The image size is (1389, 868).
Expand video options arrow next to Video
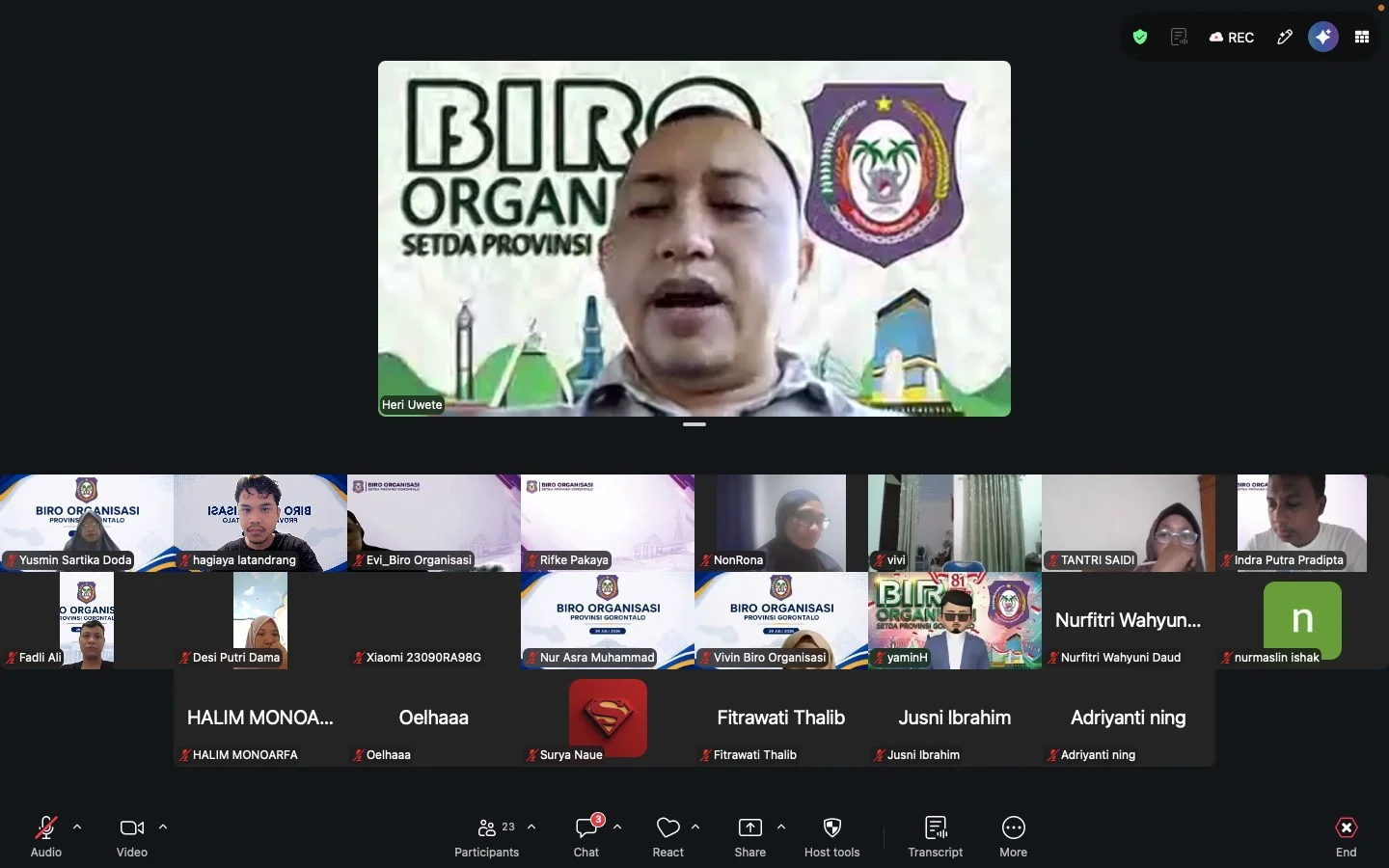pos(163,827)
